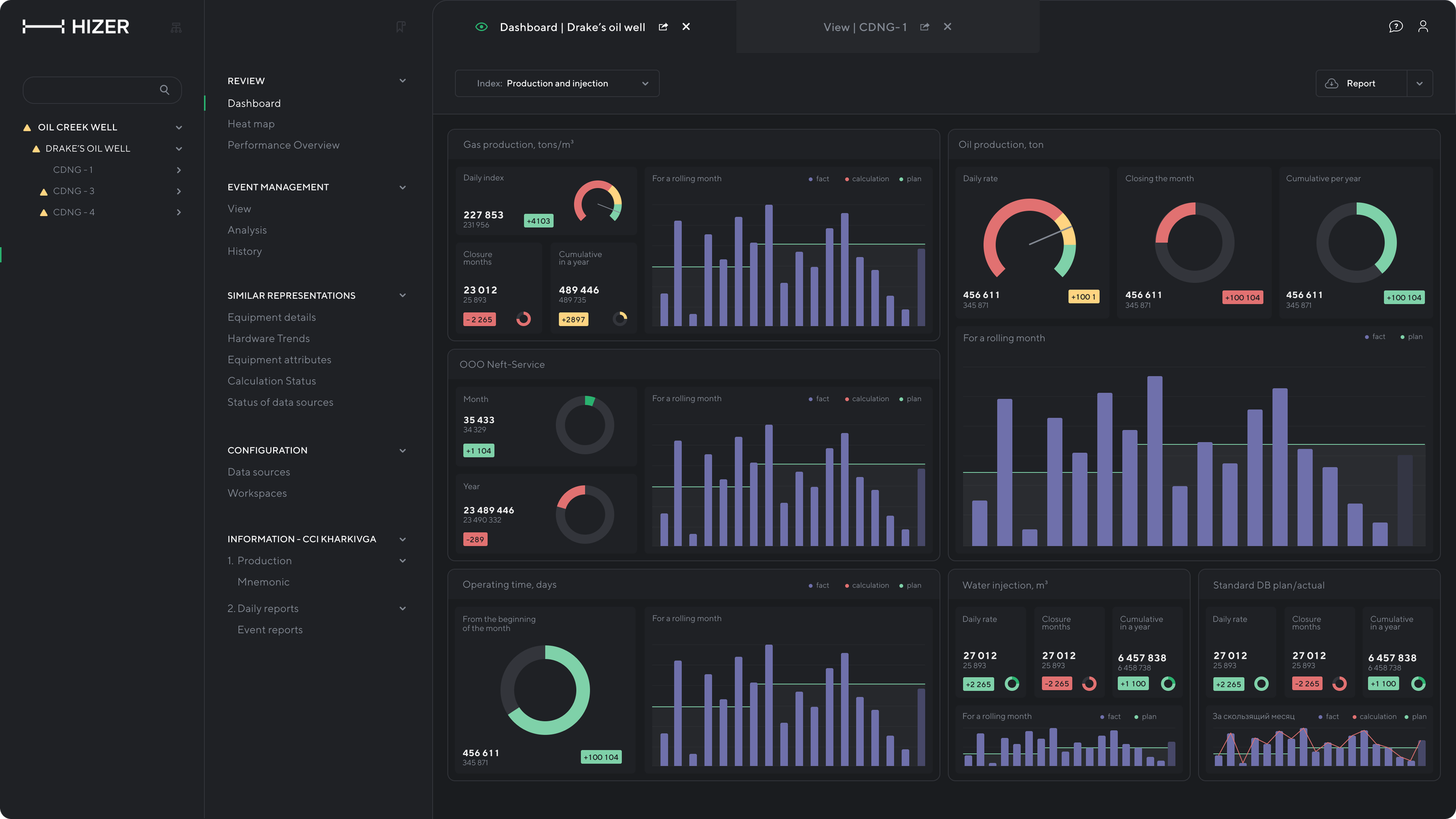Screen dimensions: 1456x819
Task: Switch to the View | CDNG-1 tab
Action: click(865, 27)
